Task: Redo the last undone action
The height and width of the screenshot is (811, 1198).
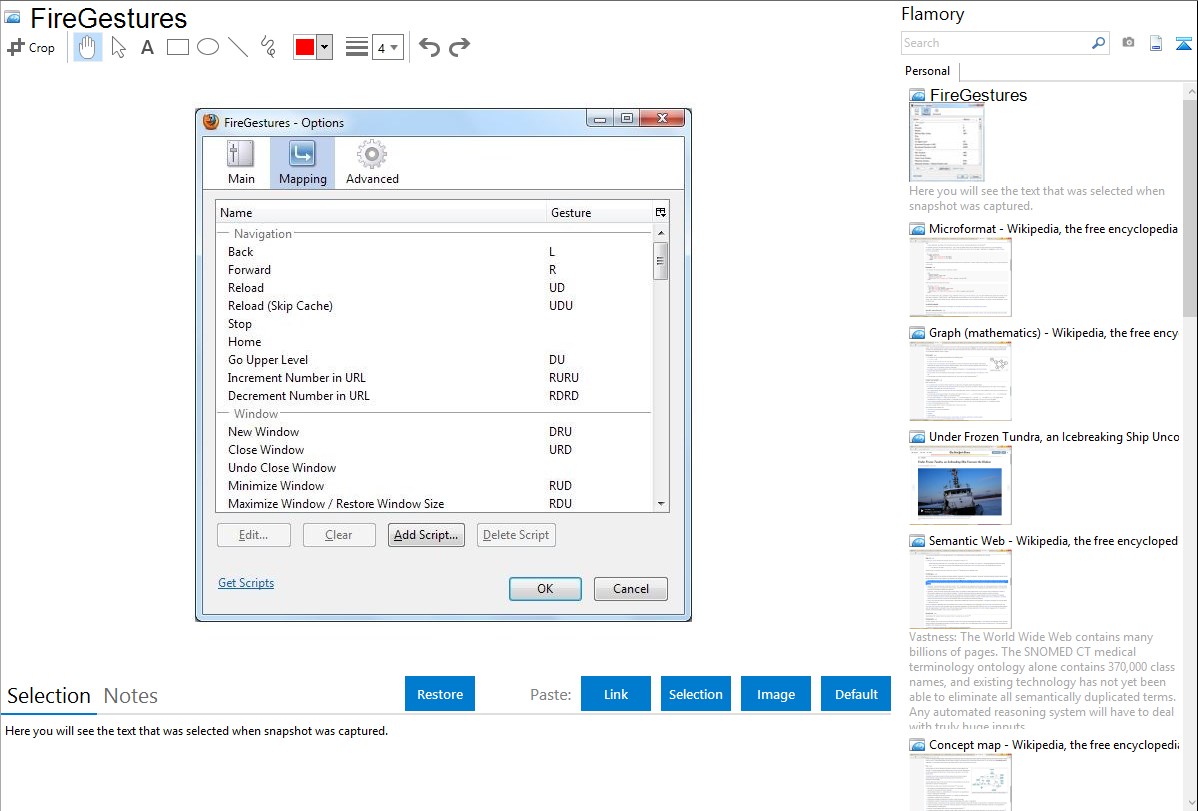Action: pyautogui.click(x=459, y=47)
